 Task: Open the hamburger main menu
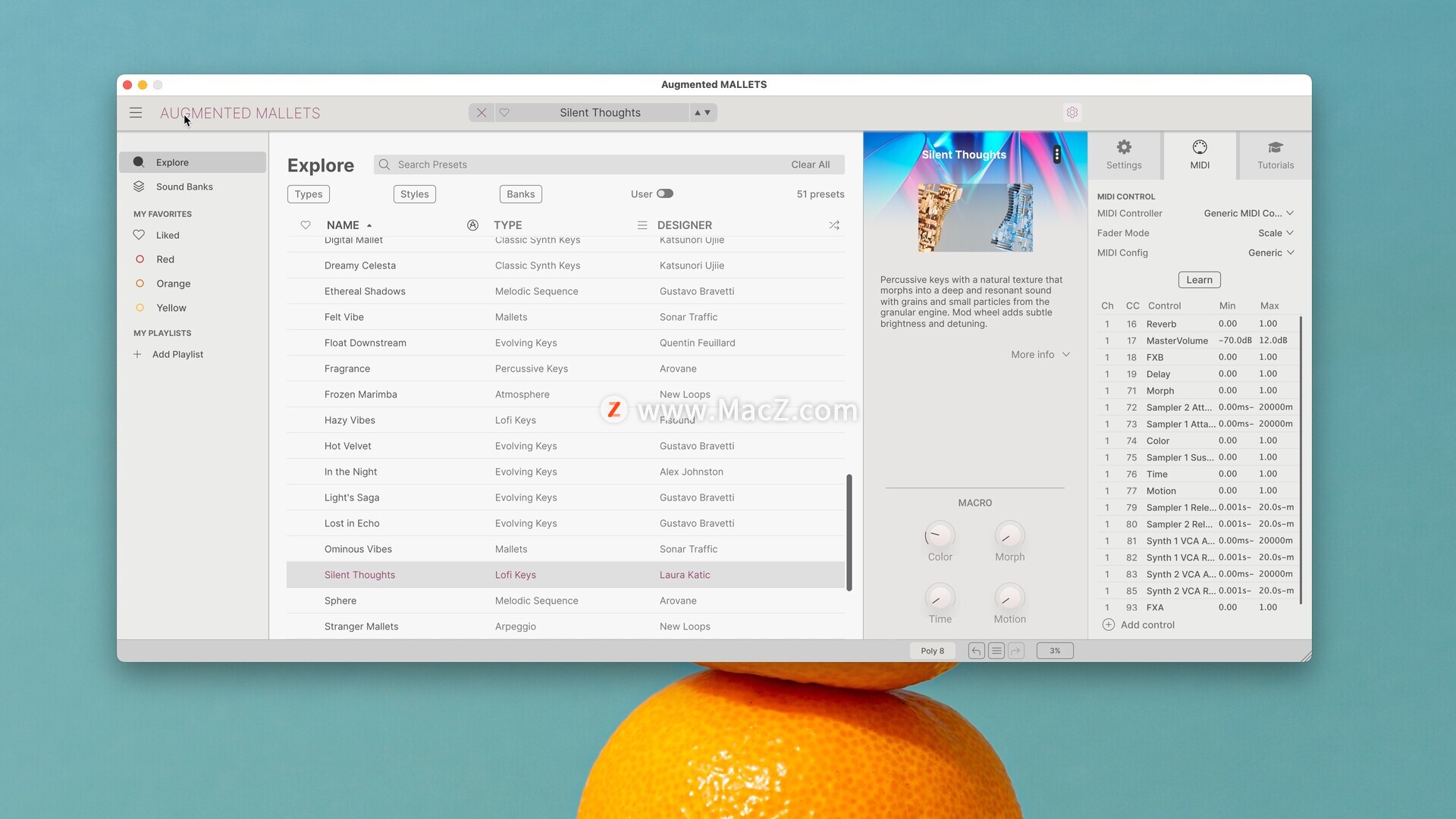coord(136,113)
